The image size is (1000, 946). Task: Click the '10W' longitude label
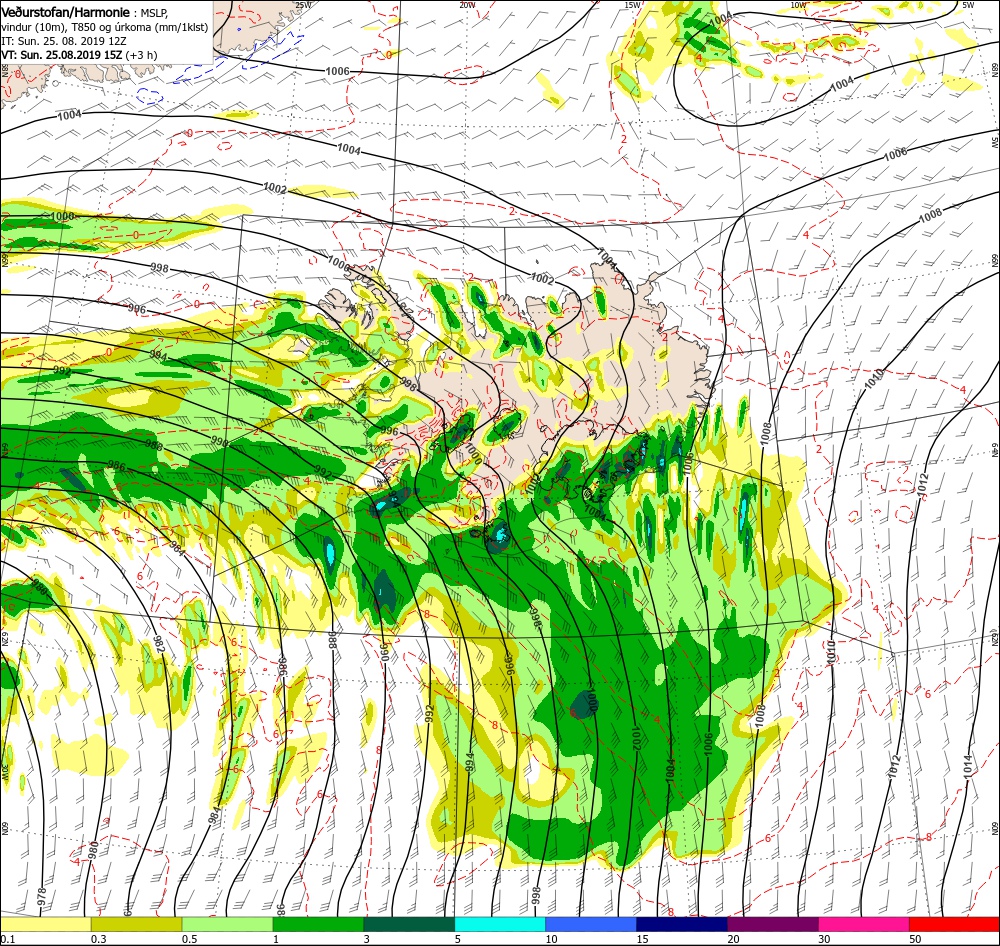tap(798, 5)
